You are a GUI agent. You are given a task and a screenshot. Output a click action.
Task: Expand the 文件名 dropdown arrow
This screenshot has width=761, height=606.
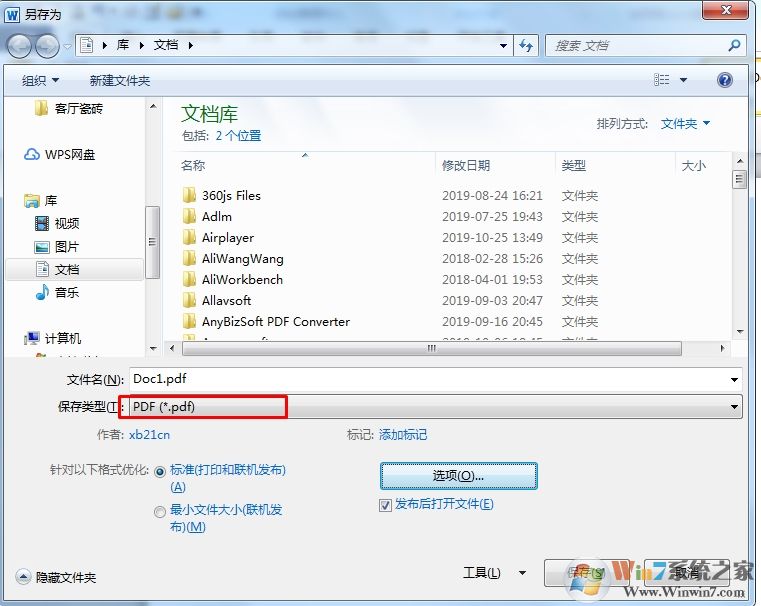click(x=734, y=379)
